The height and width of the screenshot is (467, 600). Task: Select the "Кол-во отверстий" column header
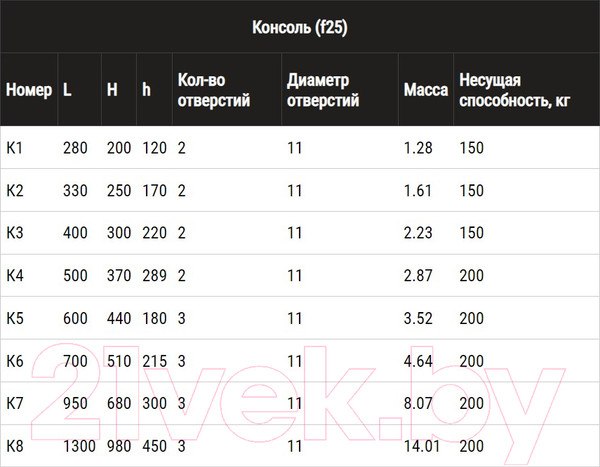pos(213,90)
